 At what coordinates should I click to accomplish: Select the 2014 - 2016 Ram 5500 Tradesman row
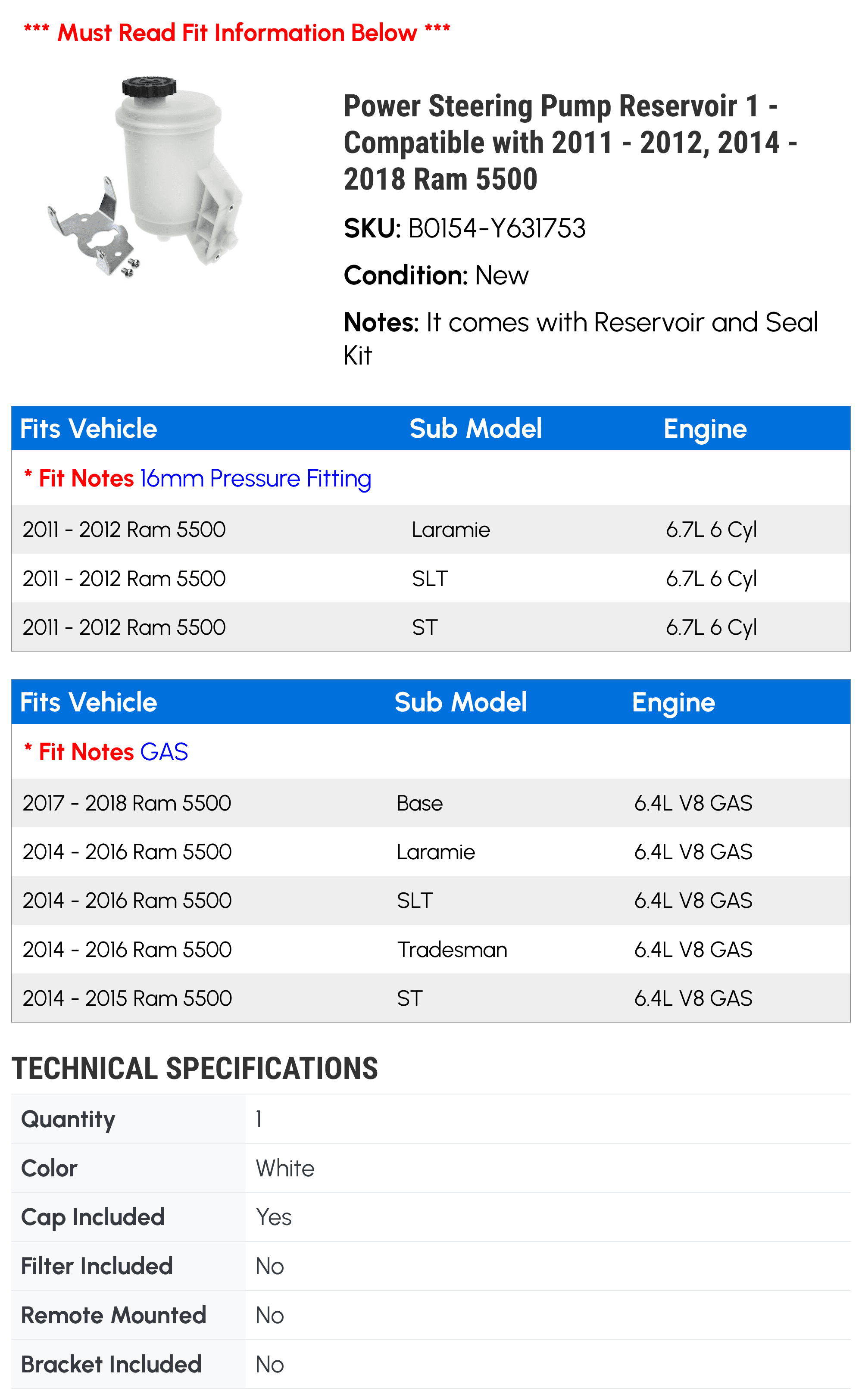pyautogui.click(x=431, y=949)
